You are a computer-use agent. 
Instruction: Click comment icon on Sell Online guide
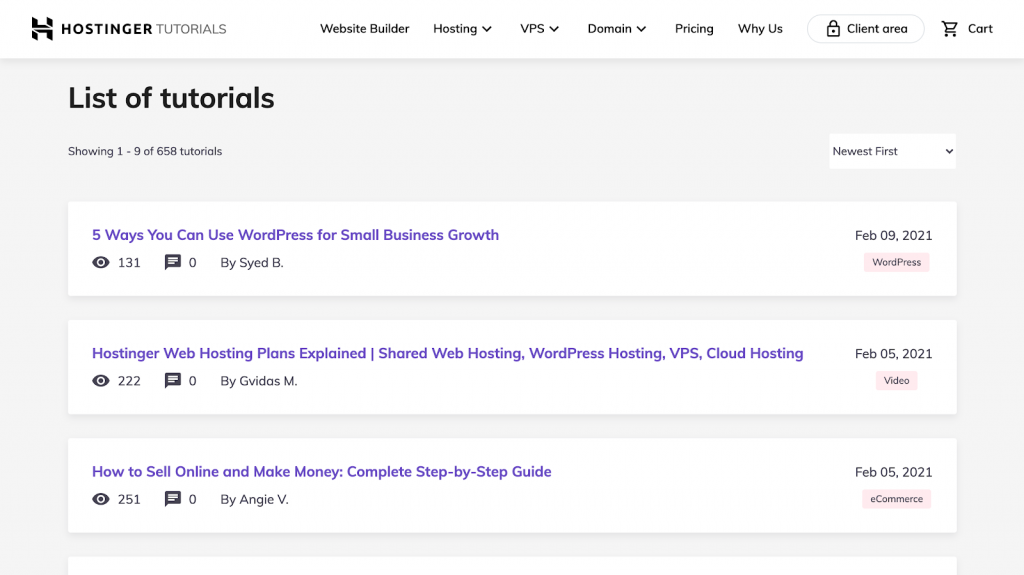point(173,499)
